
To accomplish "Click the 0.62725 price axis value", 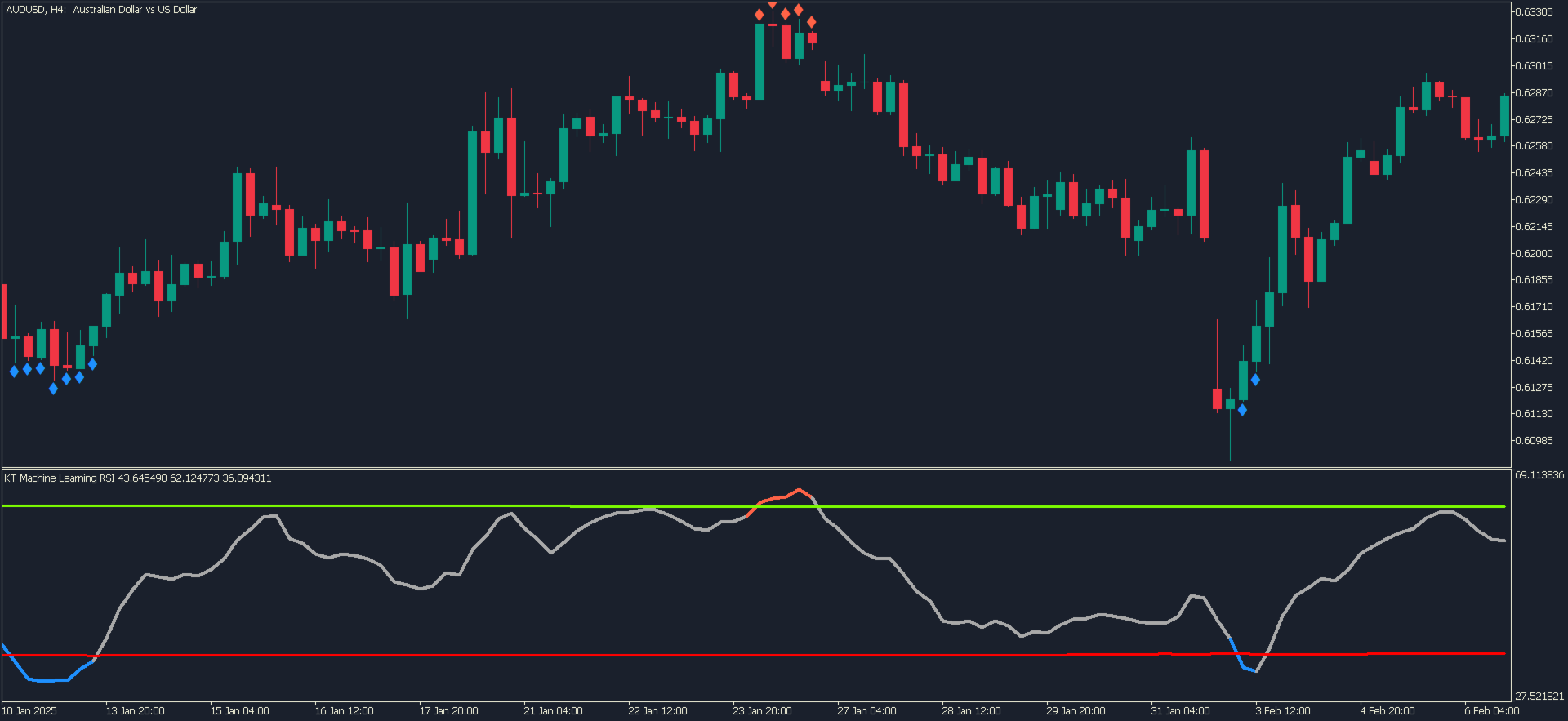I will pos(1534,120).
